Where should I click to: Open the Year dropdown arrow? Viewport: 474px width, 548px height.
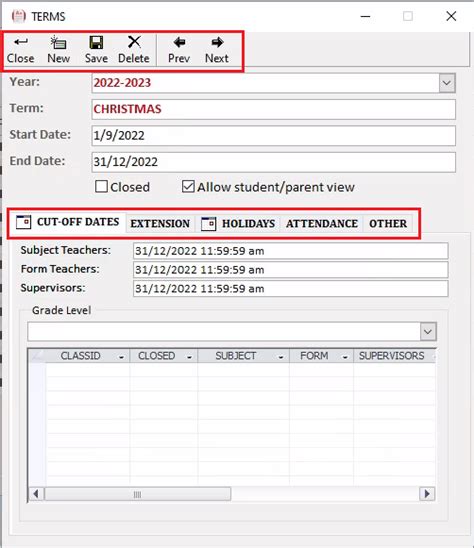coord(447,83)
